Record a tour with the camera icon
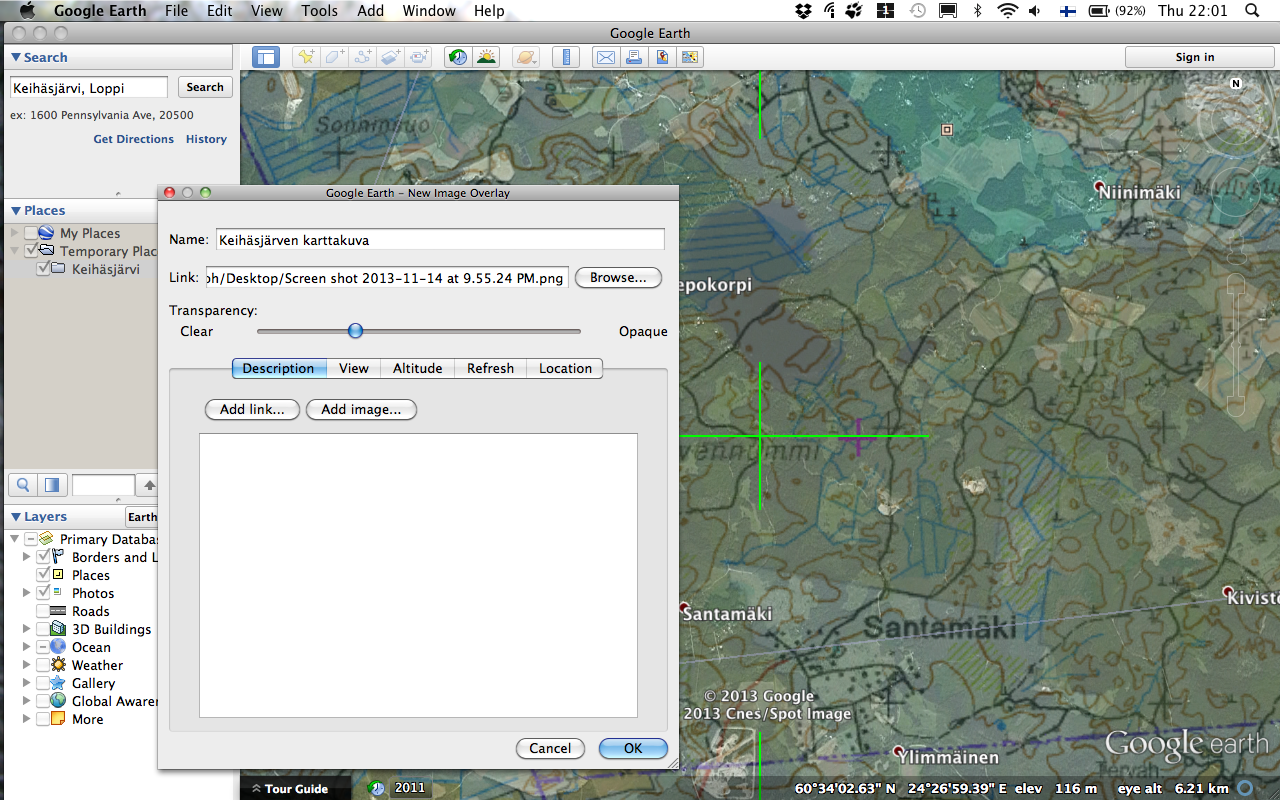Viewport: 1280px width, 800px height. 420,57
